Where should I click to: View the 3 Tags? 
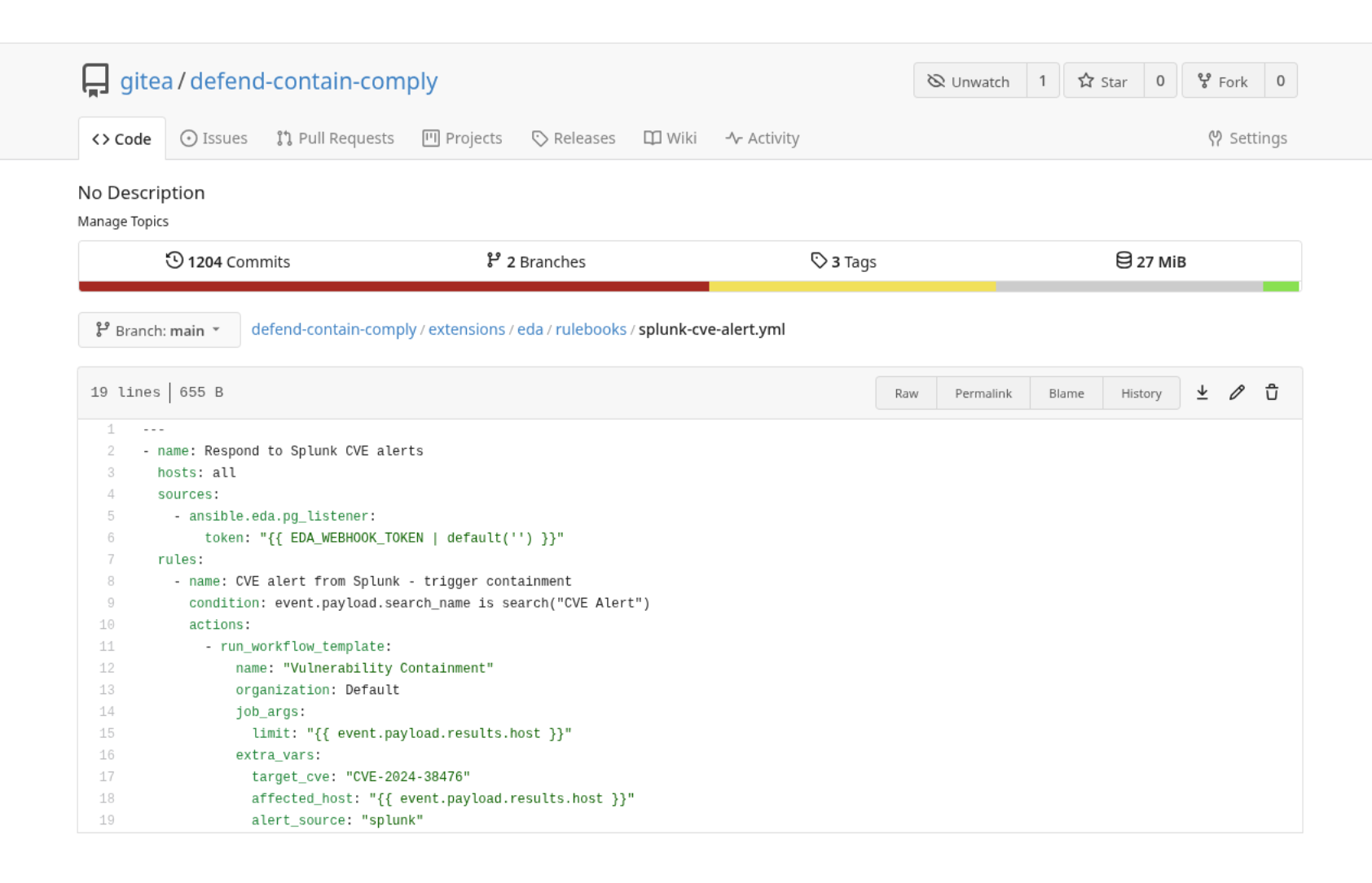[x=843, y=261]
